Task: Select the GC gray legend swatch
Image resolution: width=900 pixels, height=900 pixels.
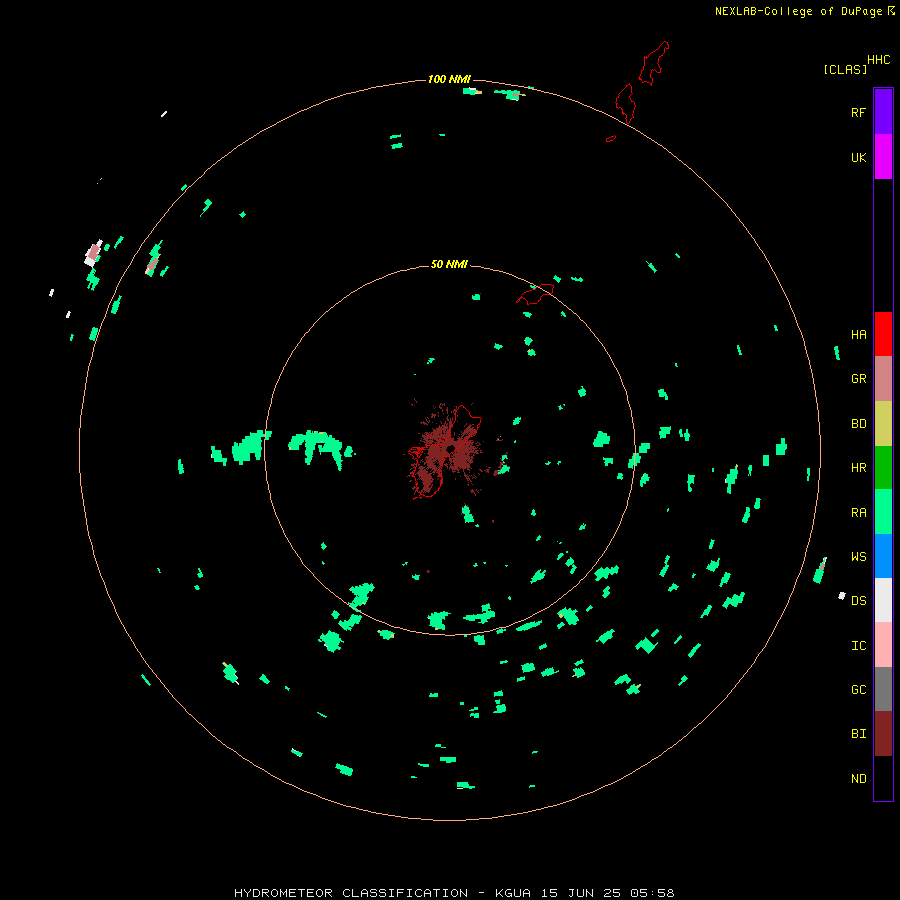Action: (x=883, y=689)
